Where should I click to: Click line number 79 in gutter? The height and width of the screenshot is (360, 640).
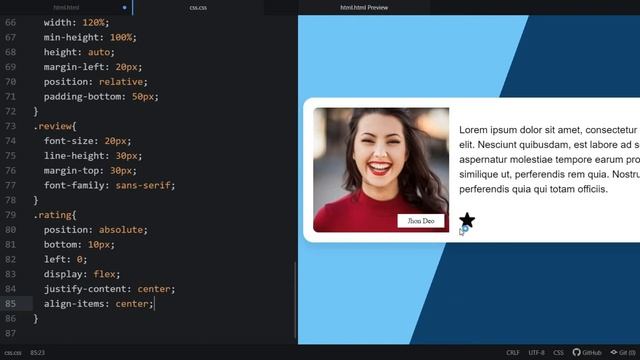(x=11, y=215)
